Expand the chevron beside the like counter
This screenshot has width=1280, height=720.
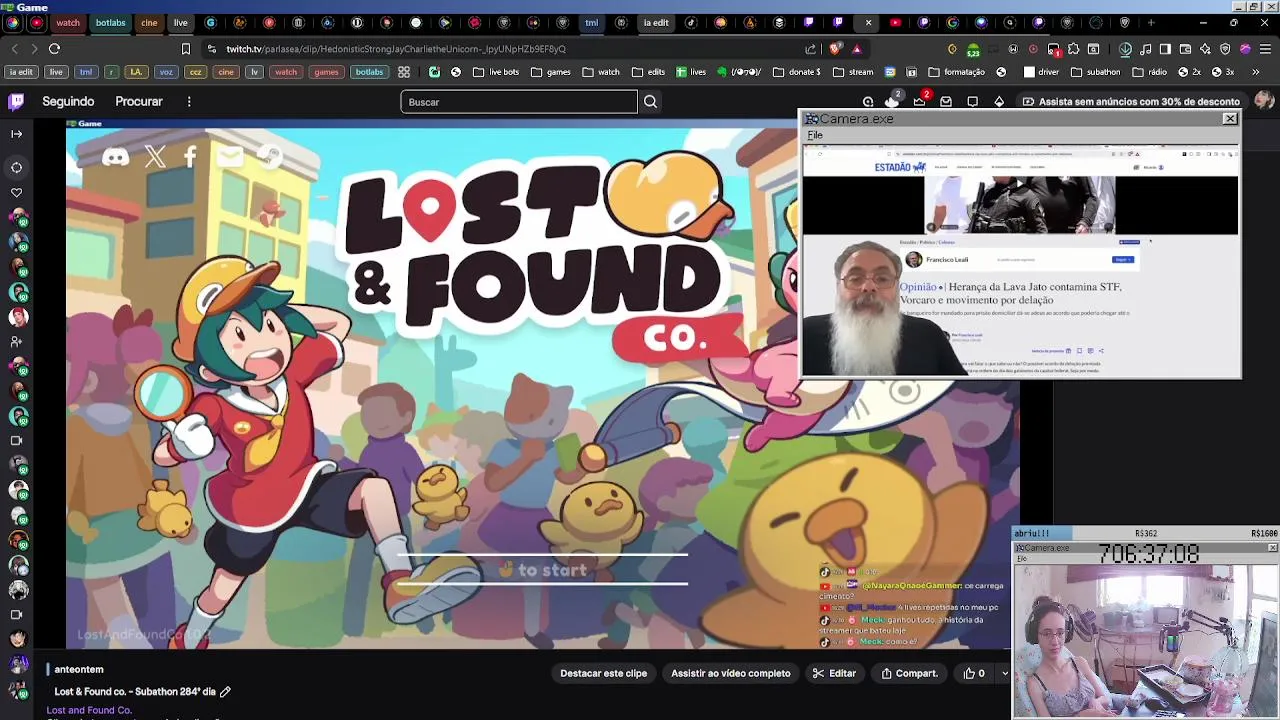click(x=1003, y=673)
